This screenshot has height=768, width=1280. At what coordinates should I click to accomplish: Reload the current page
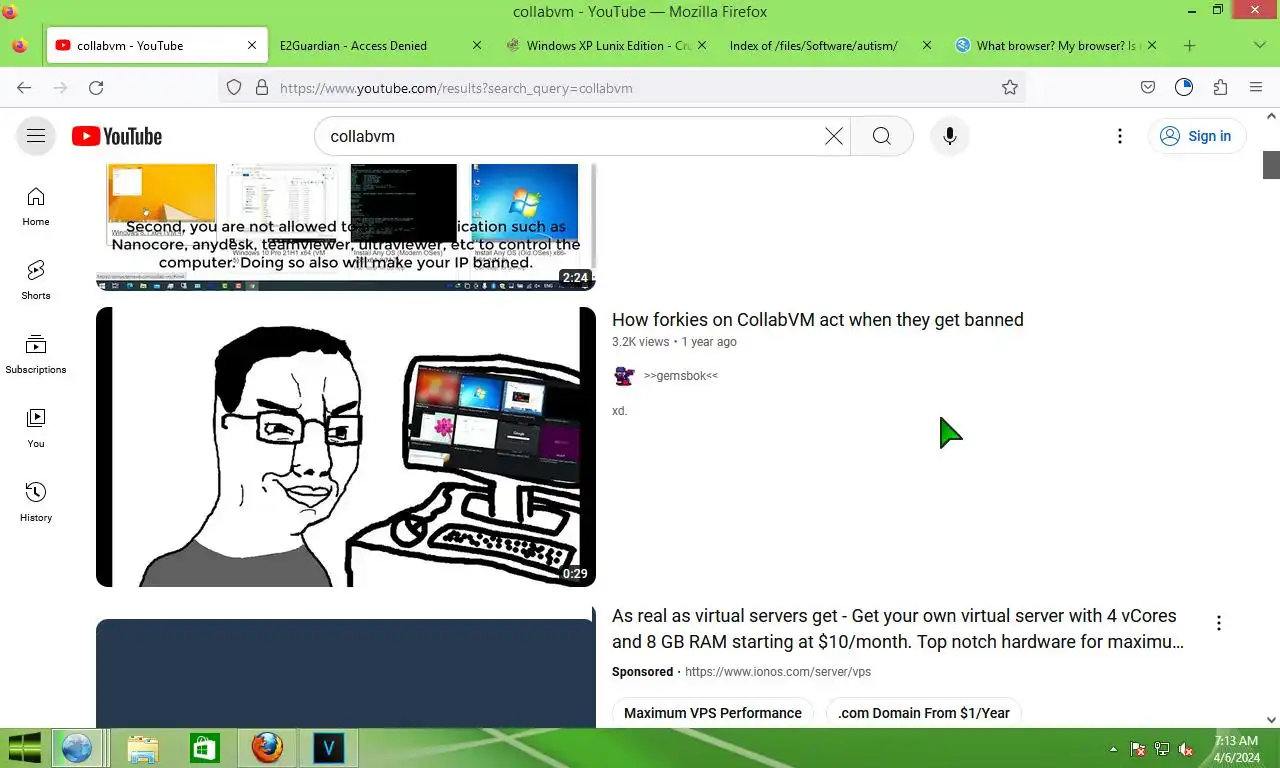coord(96,88)
